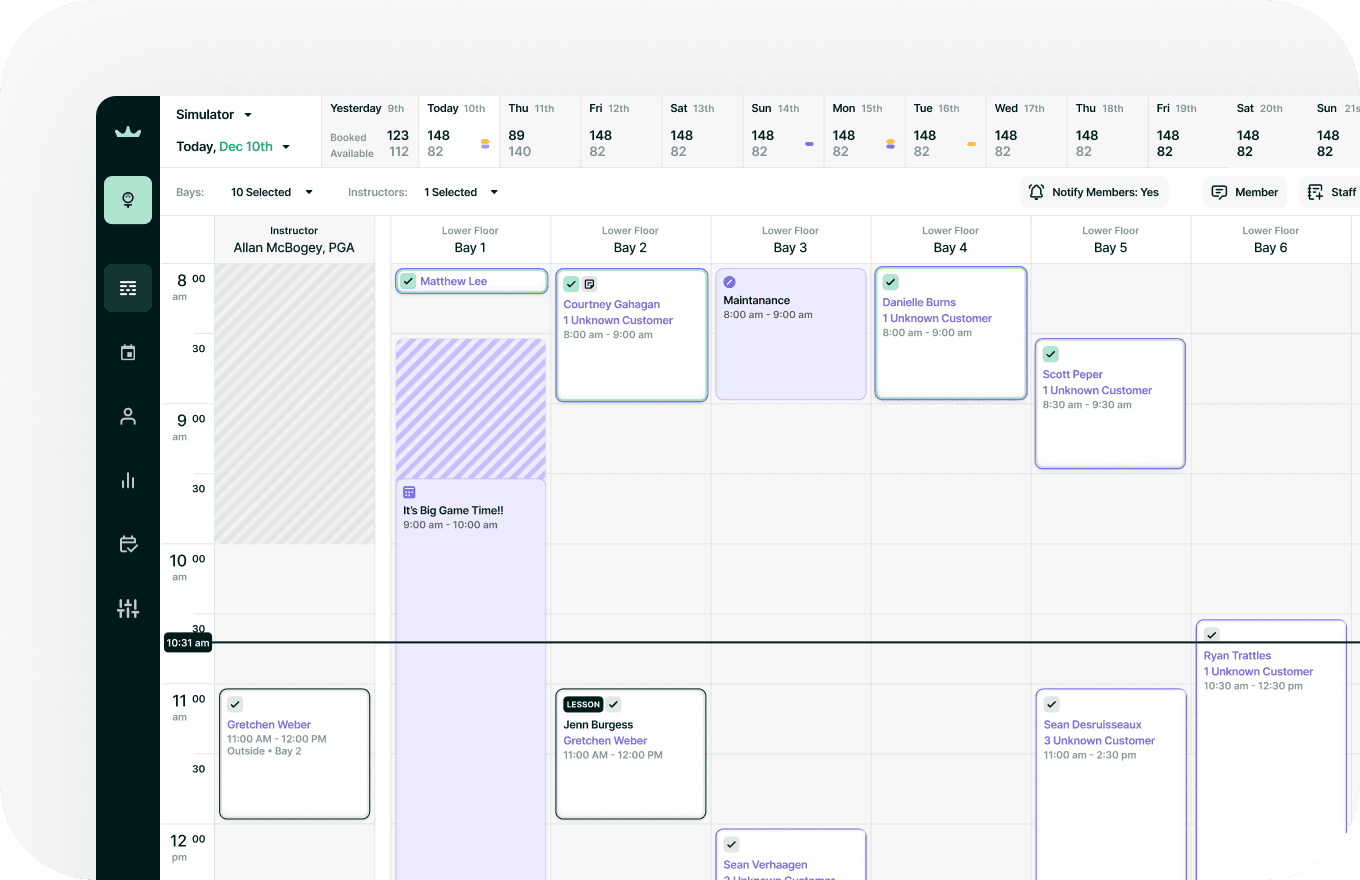Viewport: 1360px width, 880px height.
Task: Open the settings sliders sidebar icon
Action: pos(128,608)
